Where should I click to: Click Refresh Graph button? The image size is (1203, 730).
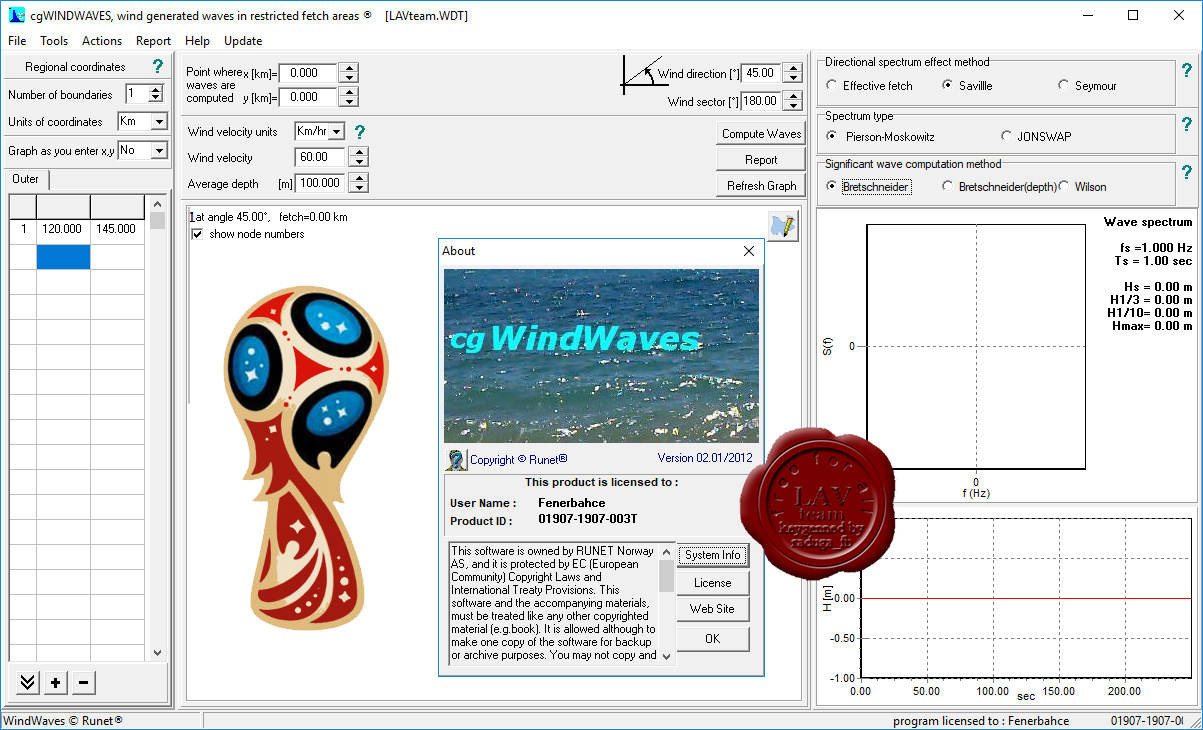tap(761, 186)
